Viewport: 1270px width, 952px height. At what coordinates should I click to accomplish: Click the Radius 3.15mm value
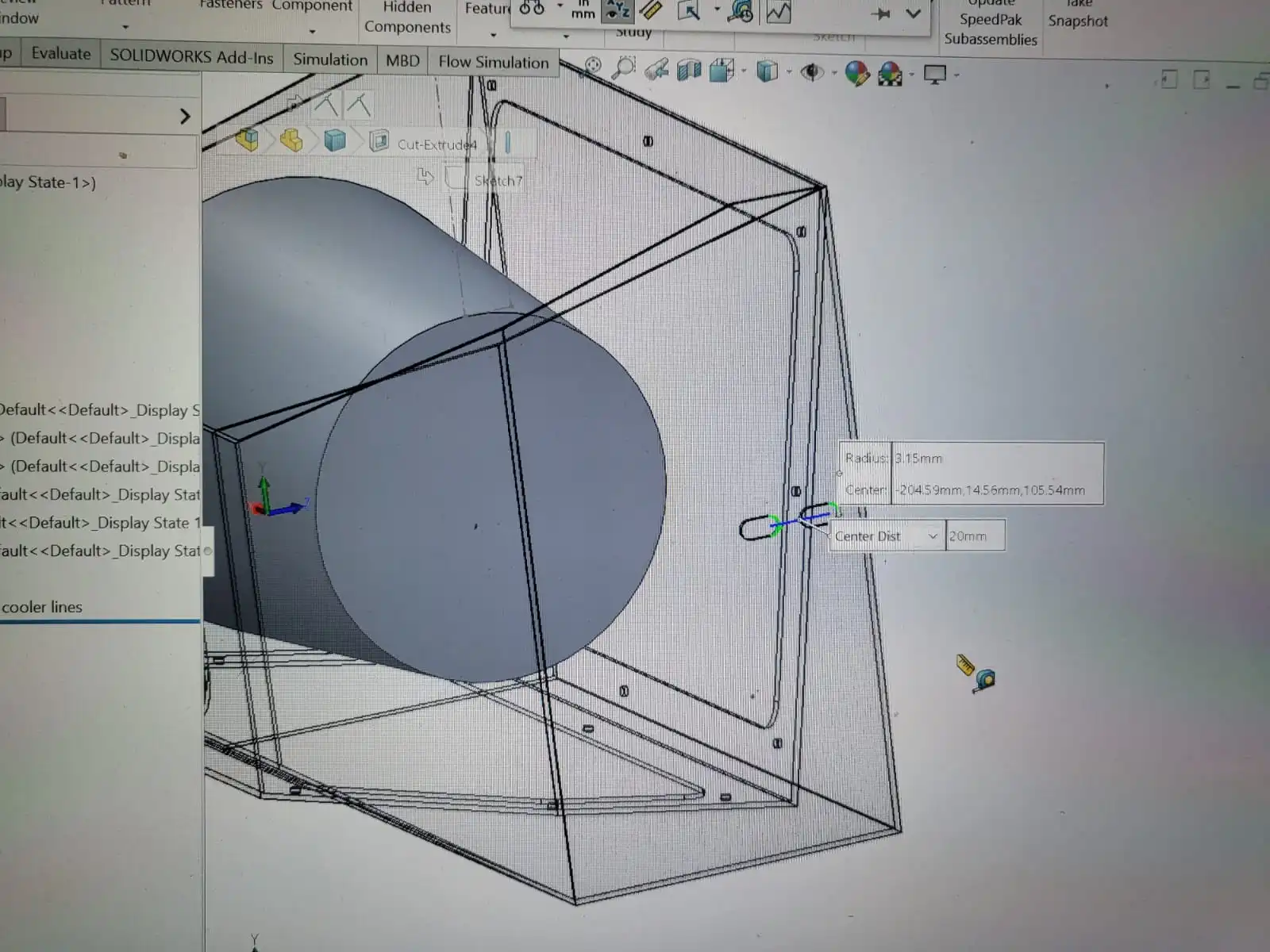(918, 459)
